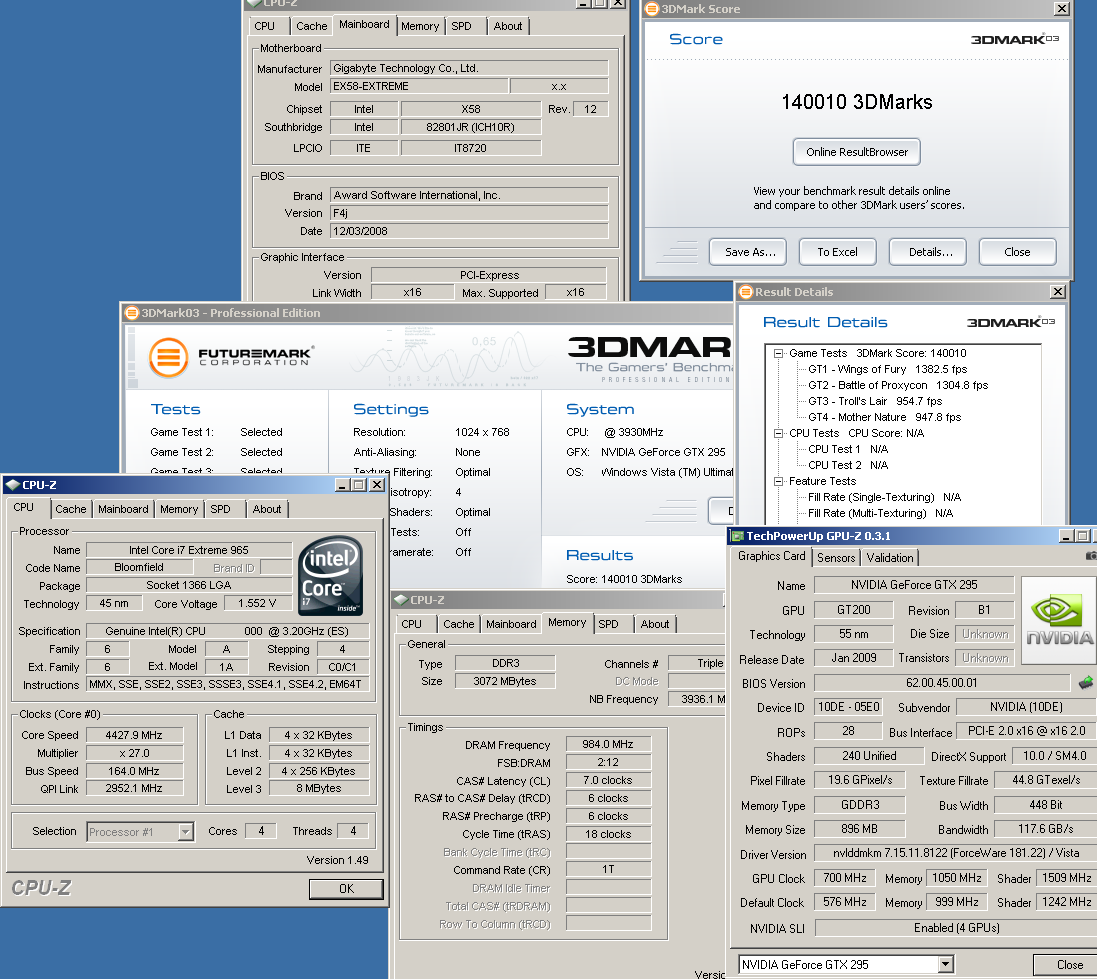
Task: Close the Result Details window
Action: [x=1058, y=292]
